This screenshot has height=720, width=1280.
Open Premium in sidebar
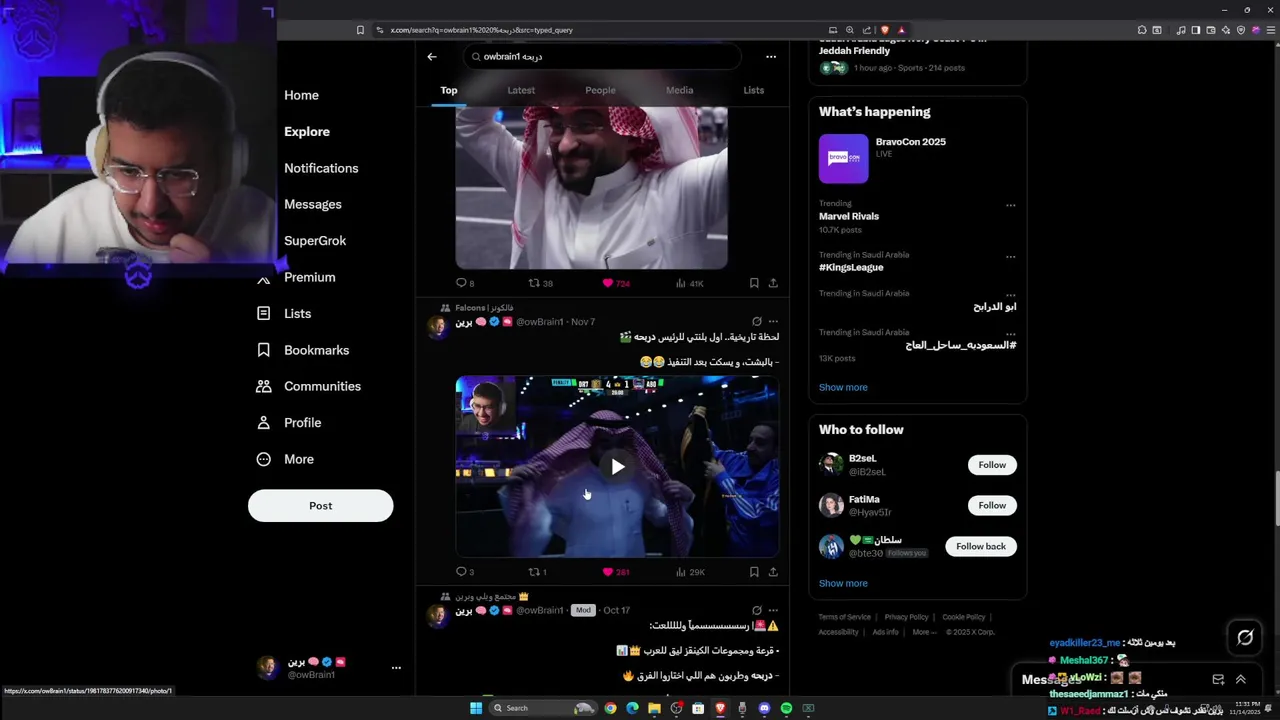pyautogui.click(x=309, y=277)
